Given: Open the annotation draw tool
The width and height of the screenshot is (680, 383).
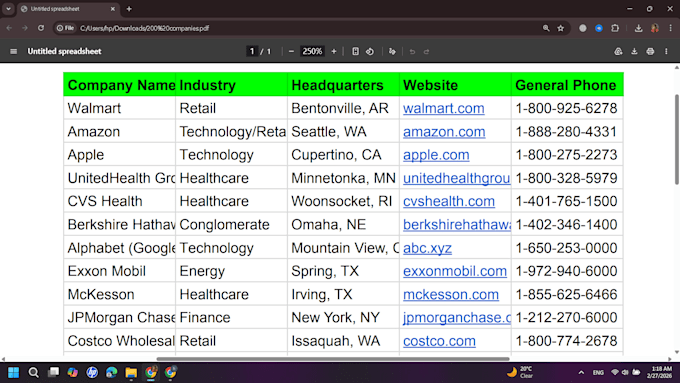Looking at the screenshot, I should pyautogui.click(x=392, y=51).
